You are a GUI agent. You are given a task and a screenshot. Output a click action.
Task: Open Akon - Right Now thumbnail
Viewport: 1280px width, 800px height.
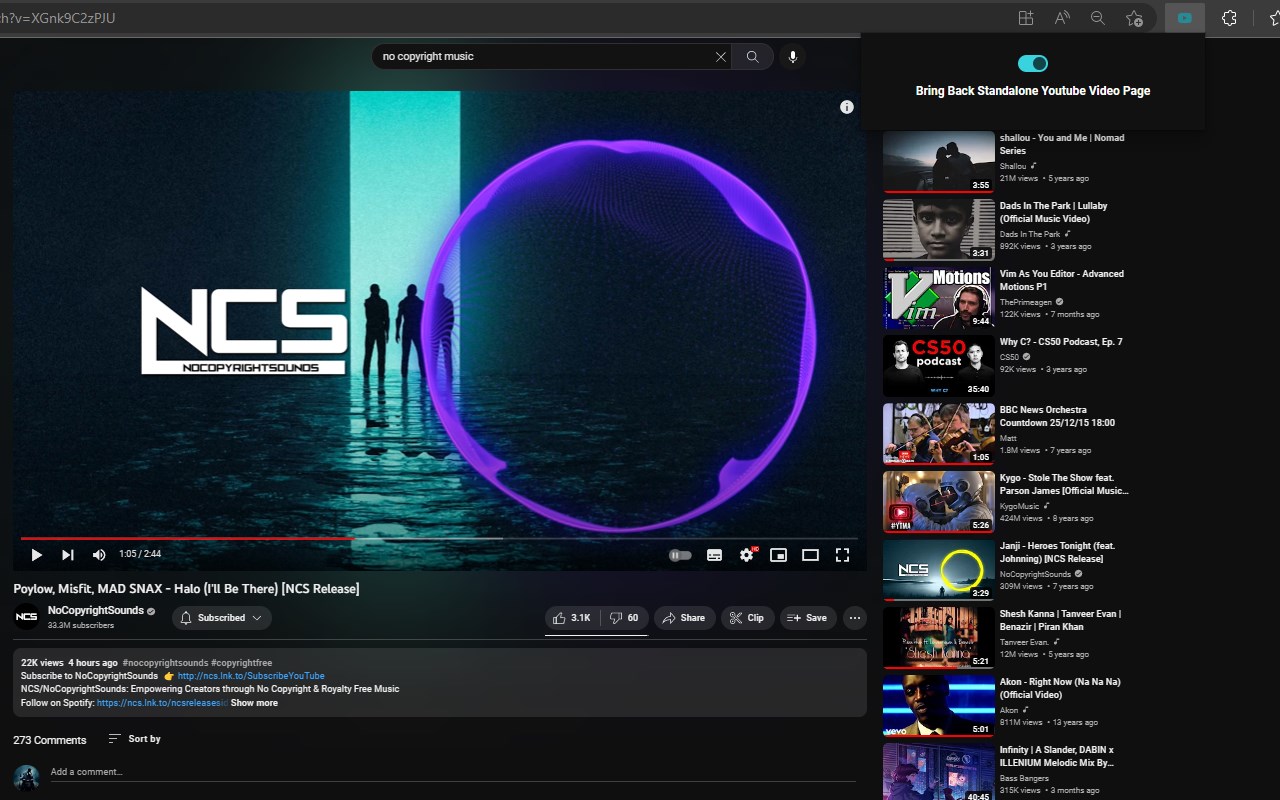[x=939, y=705]
